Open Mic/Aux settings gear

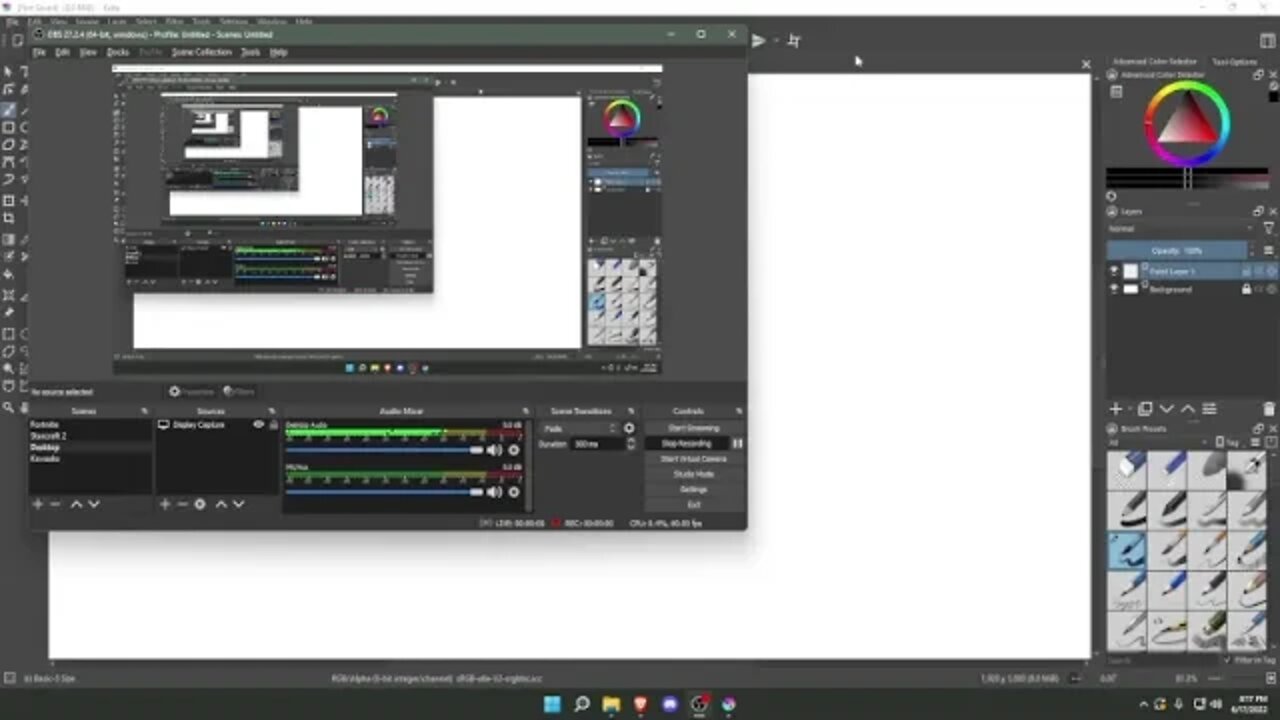514,492
